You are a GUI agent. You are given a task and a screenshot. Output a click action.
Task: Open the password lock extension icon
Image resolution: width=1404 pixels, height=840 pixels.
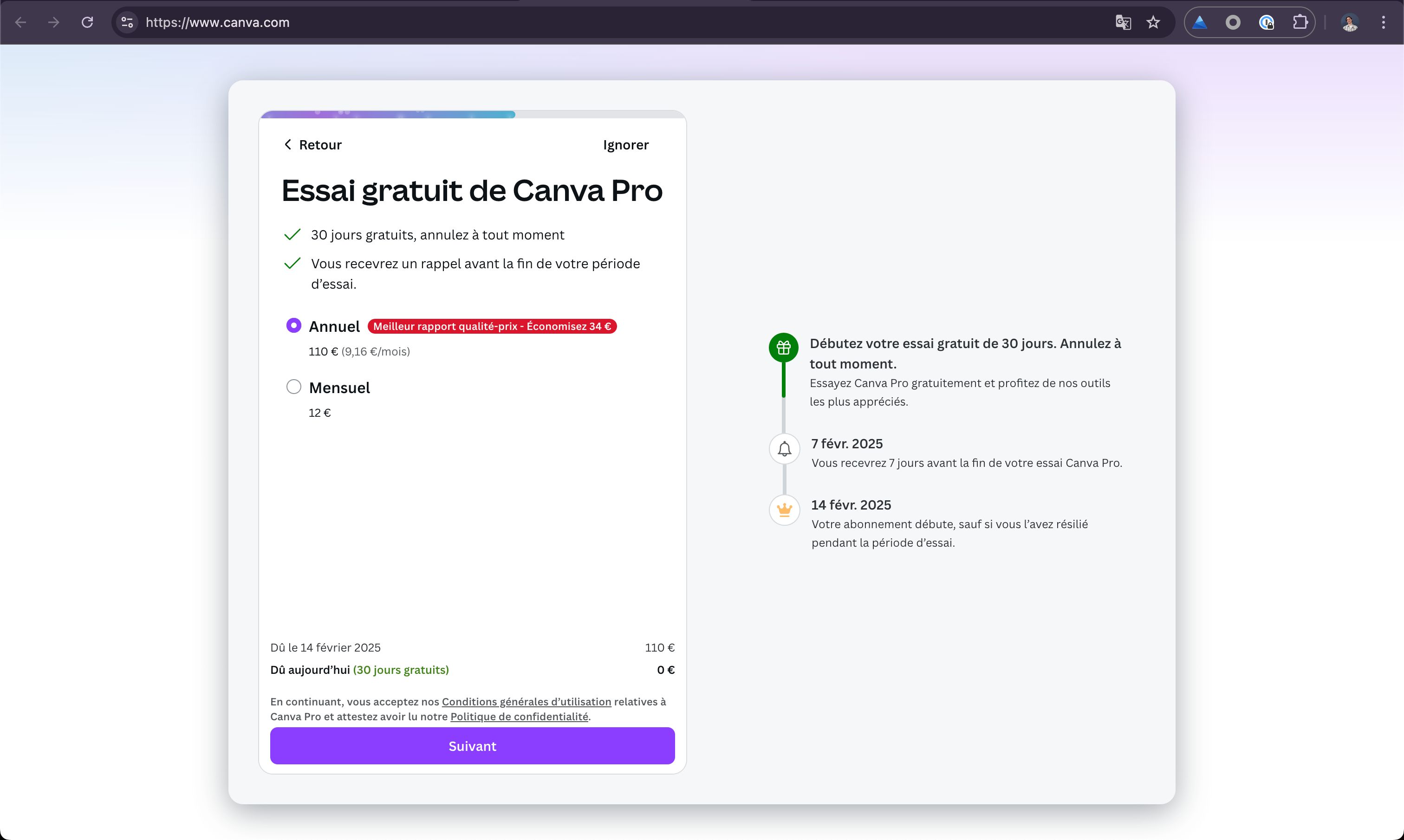click(x=1267, y=23)
